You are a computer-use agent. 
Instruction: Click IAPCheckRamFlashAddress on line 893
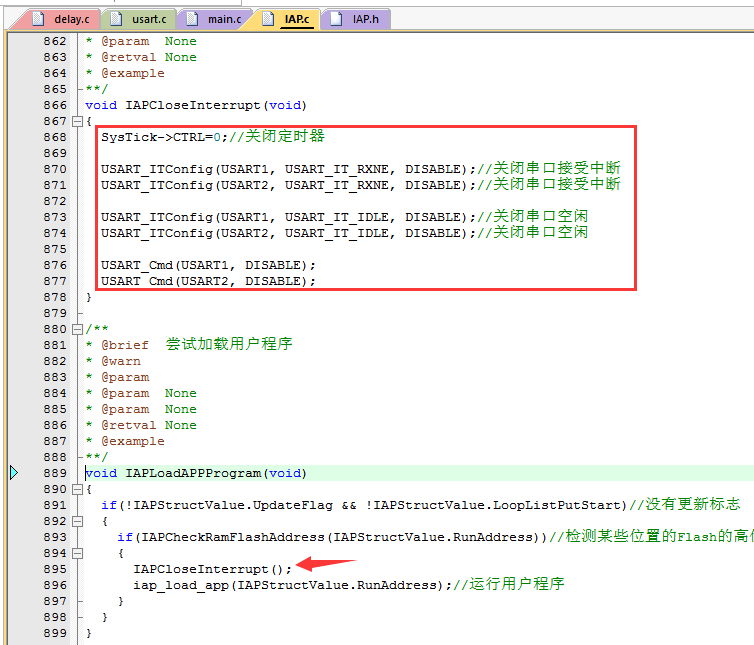pyautogui.click(x=233, y=537)
